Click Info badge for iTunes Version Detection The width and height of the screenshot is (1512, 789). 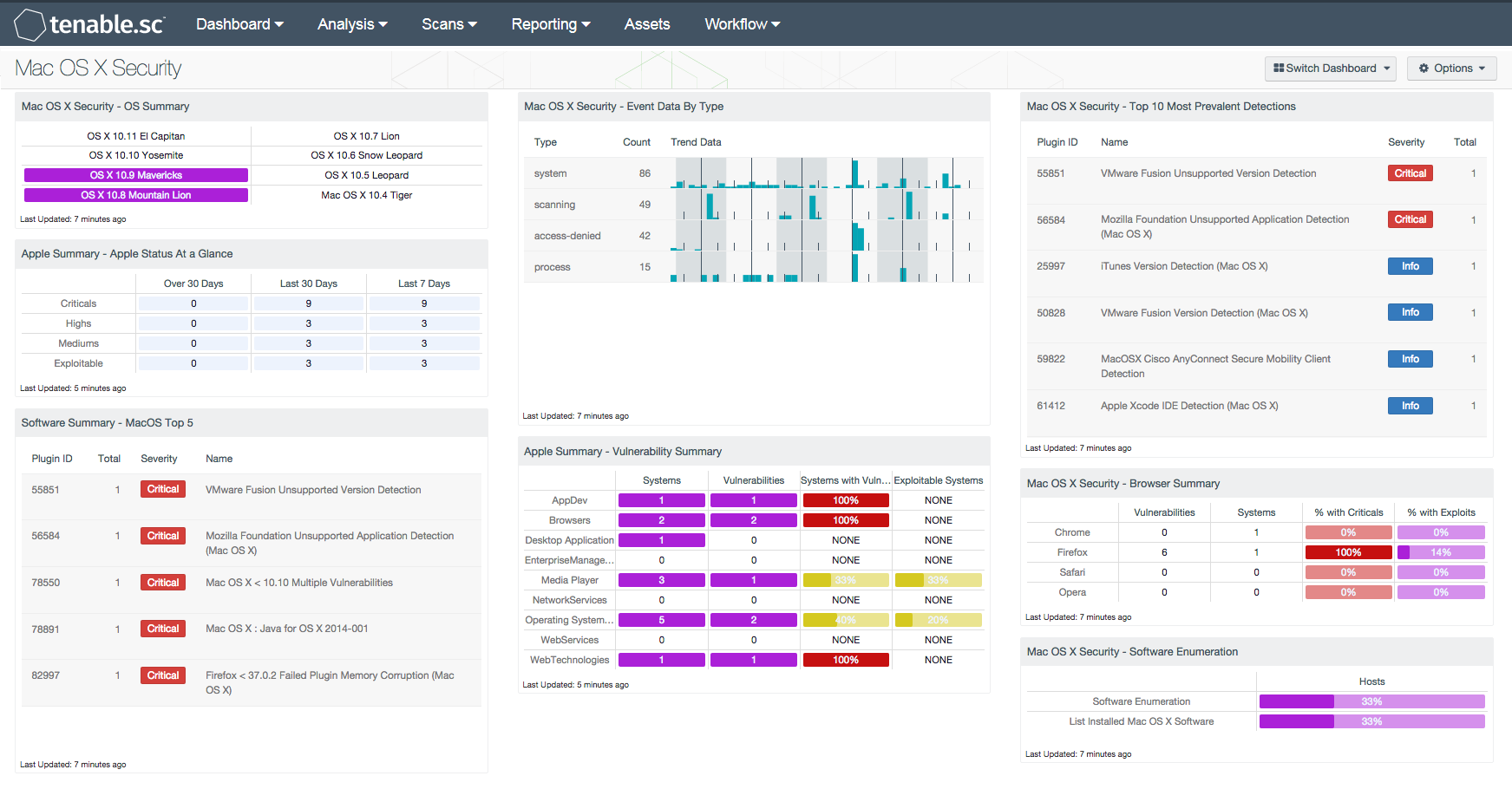click(1411, 266)
